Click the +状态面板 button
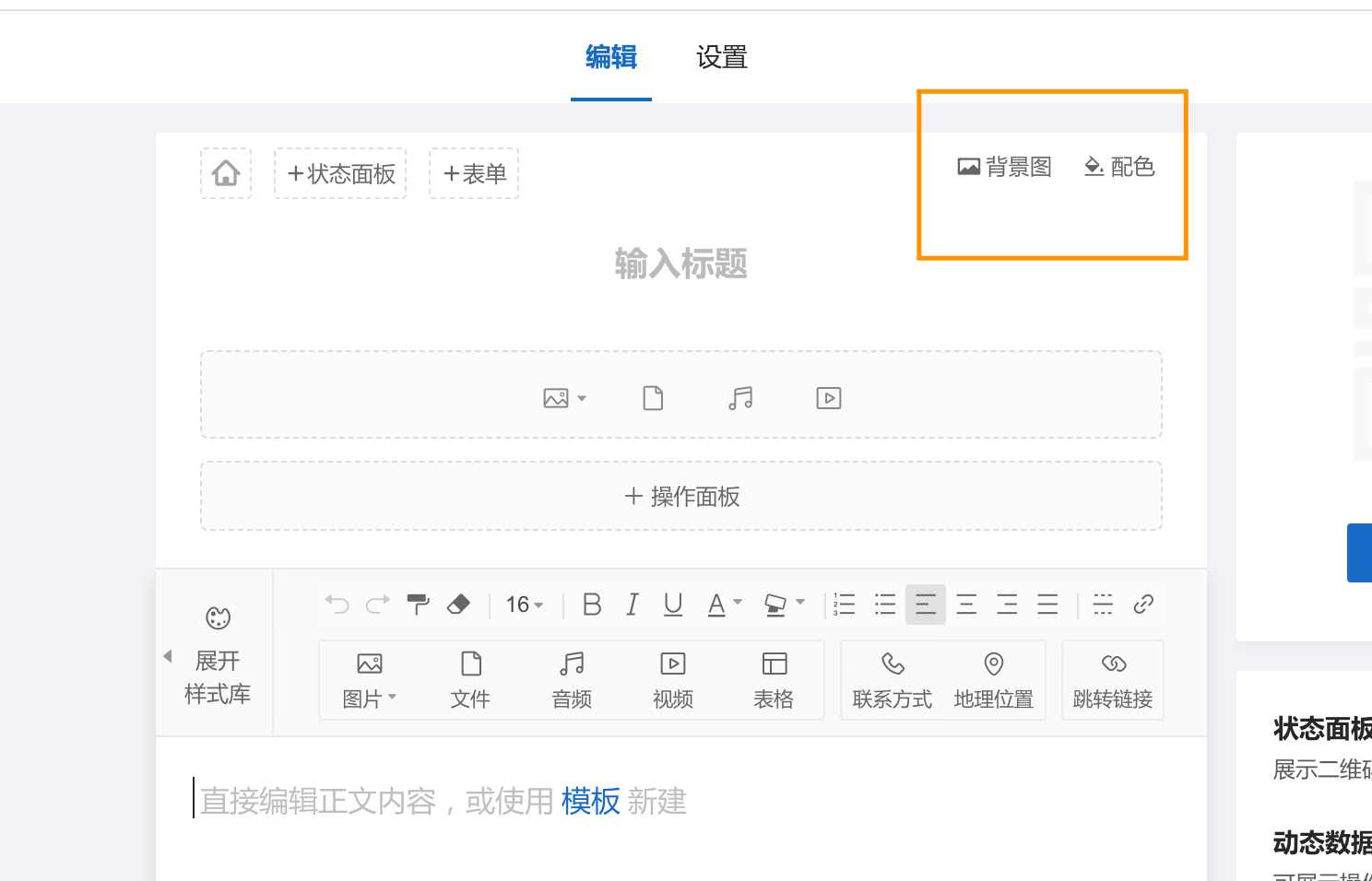The width and height of the screenshot is (1372, 881). coord(340,173)
